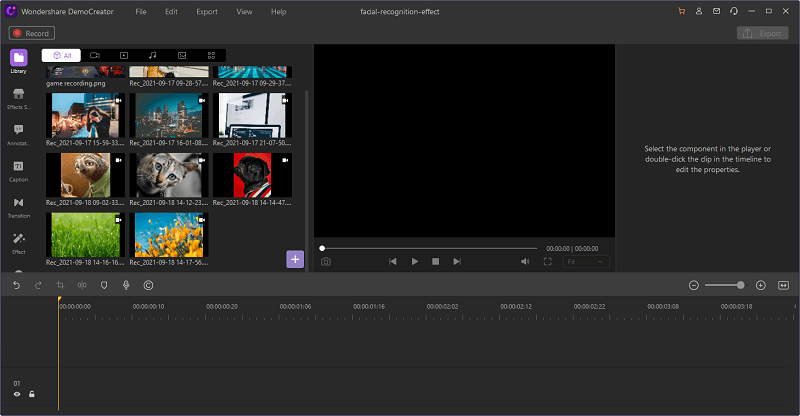
Task: Open the Annotation panel
Action: [18, 135]
